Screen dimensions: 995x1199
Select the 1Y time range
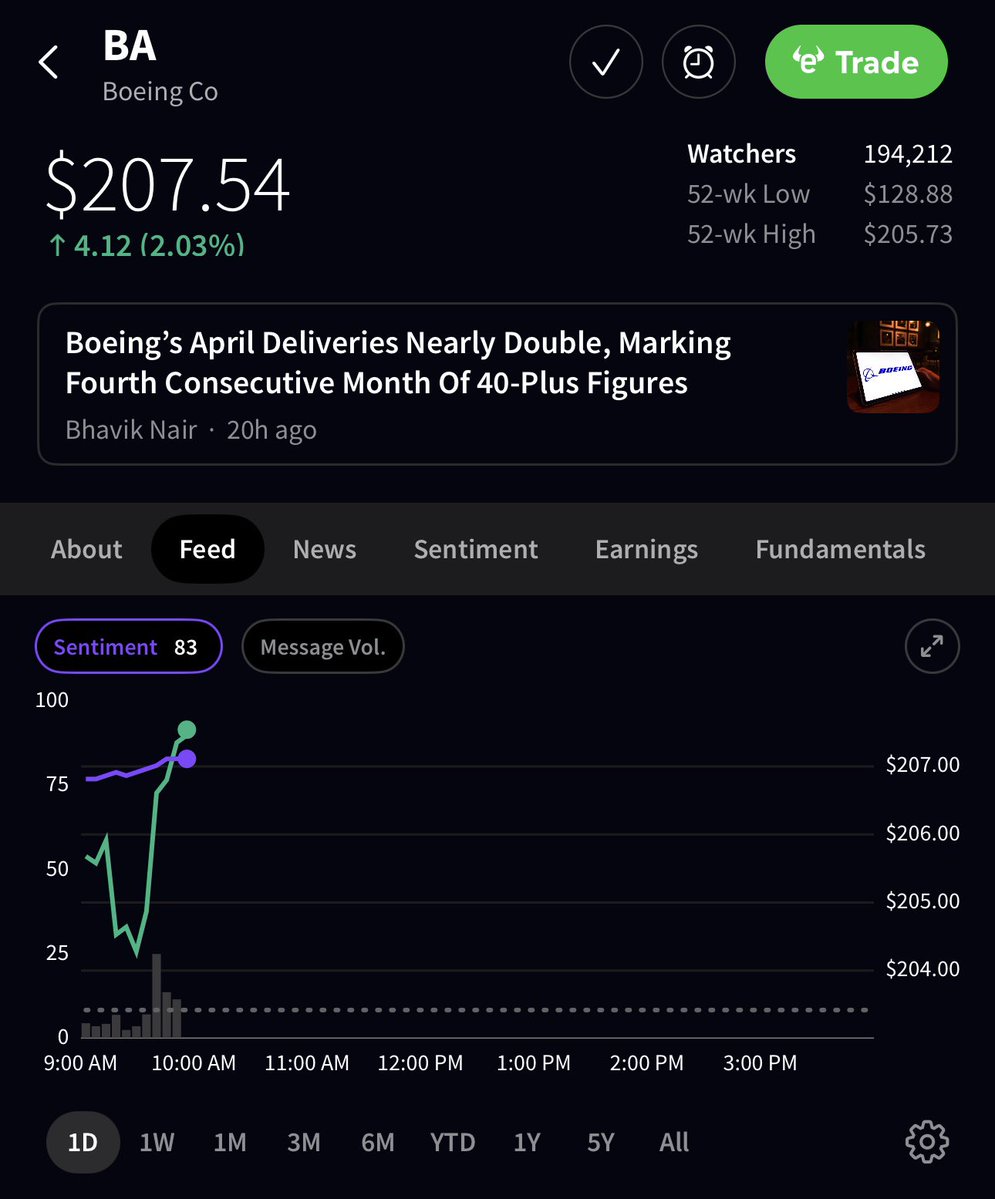pyautogui.click(x=527, y=1142)
